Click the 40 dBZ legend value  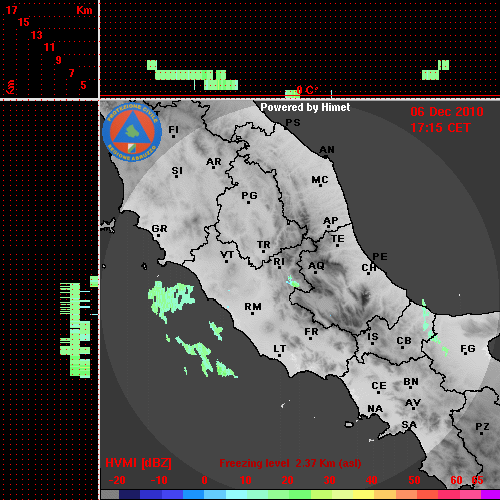[372, 480]
